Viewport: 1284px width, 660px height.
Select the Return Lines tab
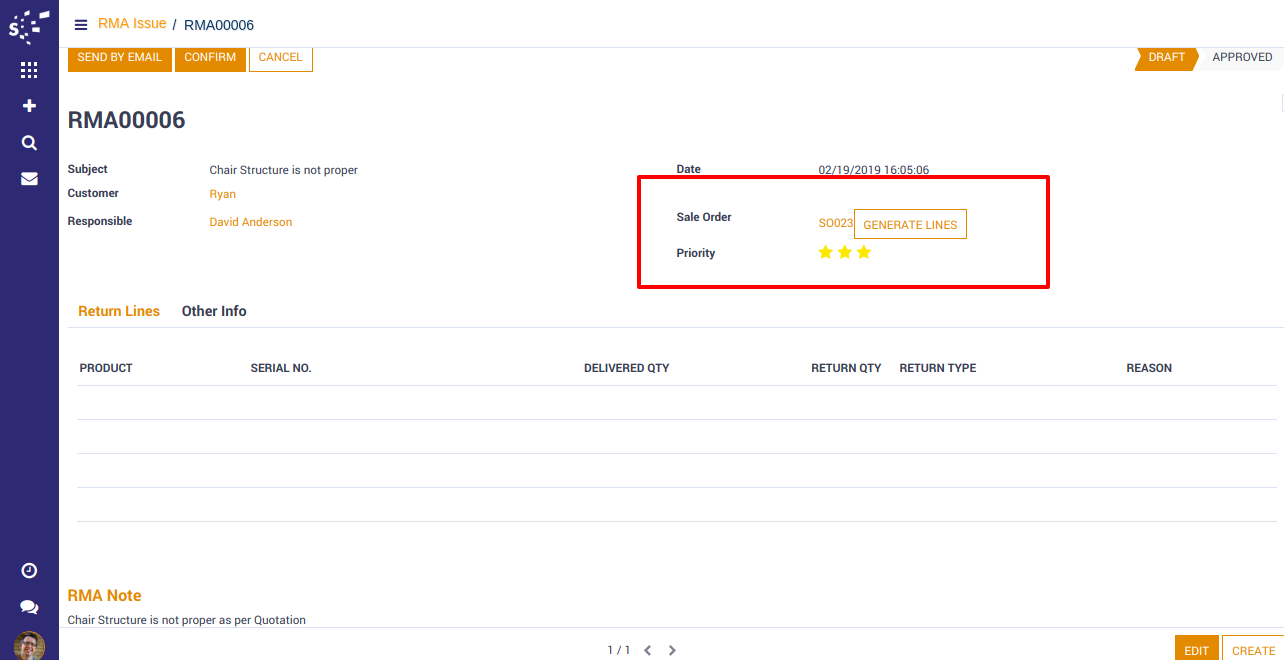pos(119,311)
